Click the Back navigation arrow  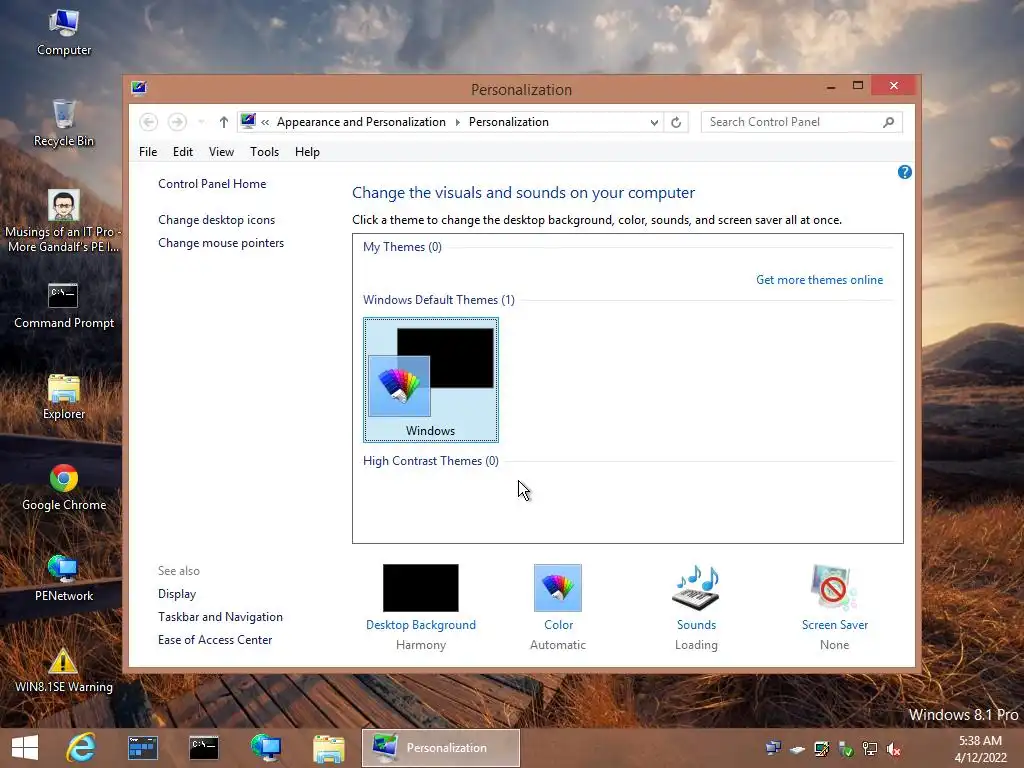point(148,122)
